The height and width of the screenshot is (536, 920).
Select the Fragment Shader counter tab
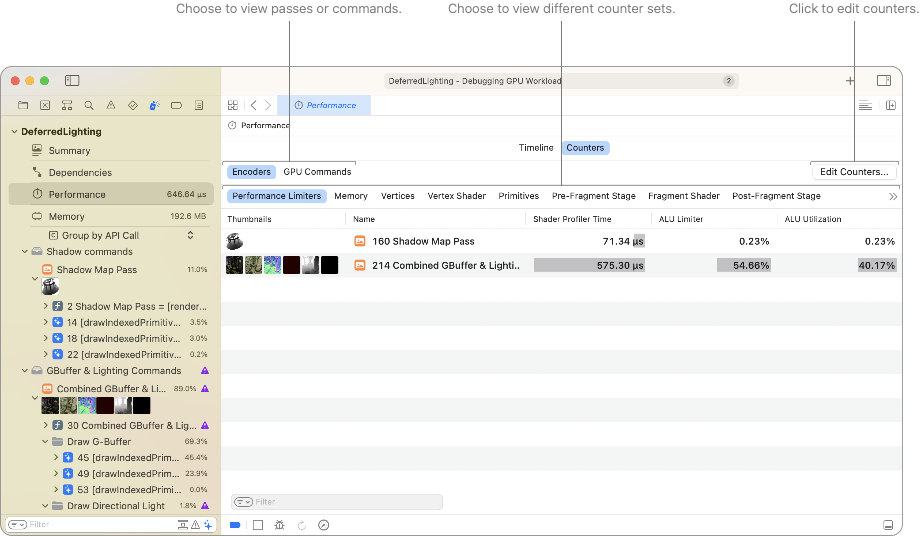[683, 196]
